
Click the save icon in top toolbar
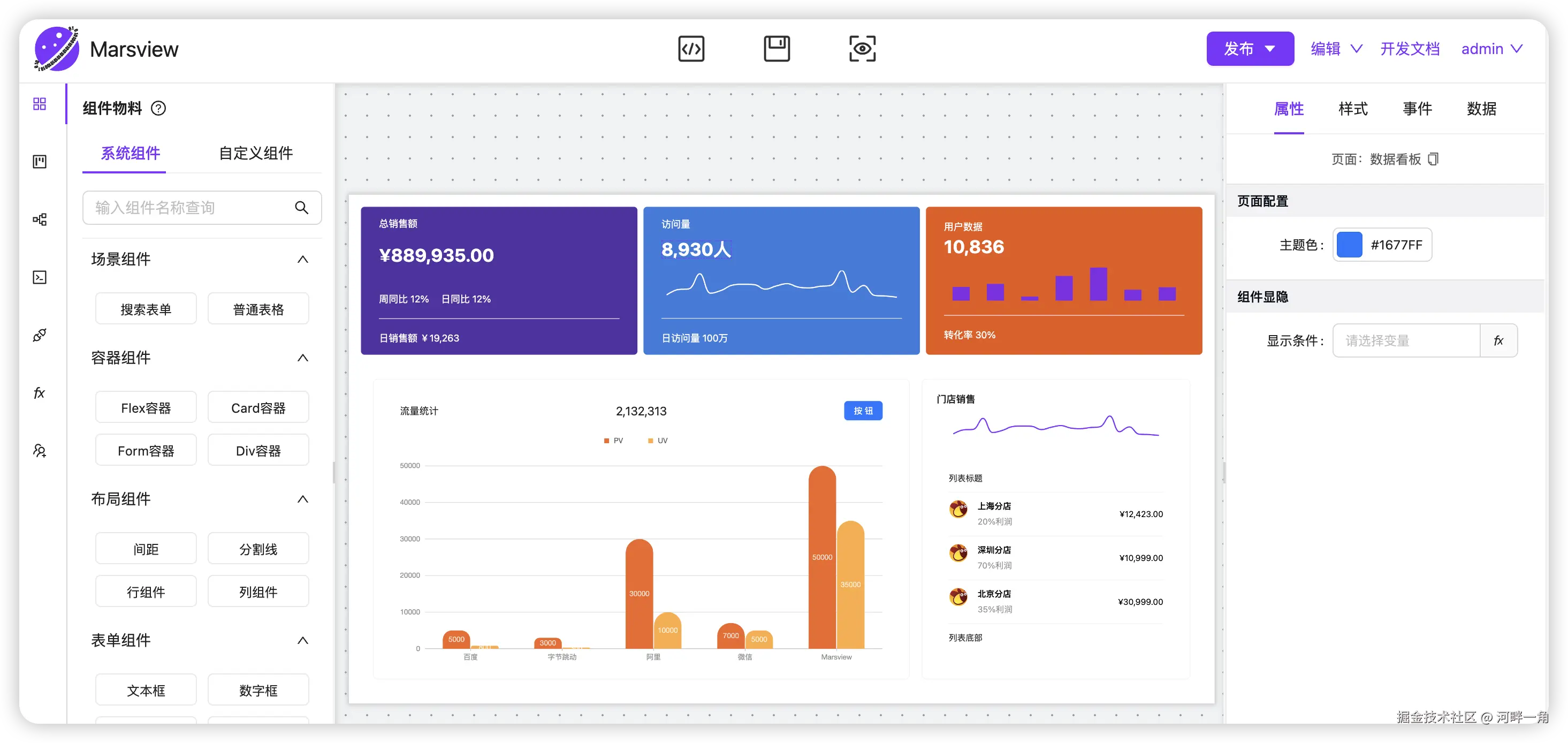(x=777, y=49)
